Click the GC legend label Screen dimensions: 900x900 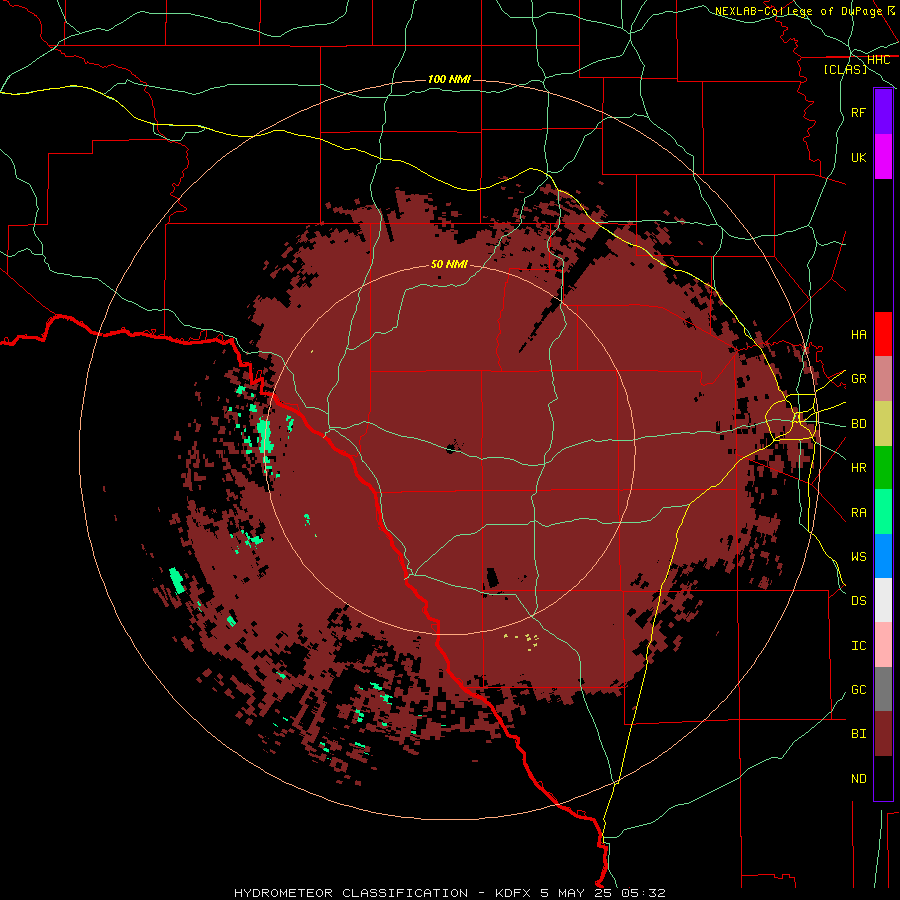pos(858,689)
